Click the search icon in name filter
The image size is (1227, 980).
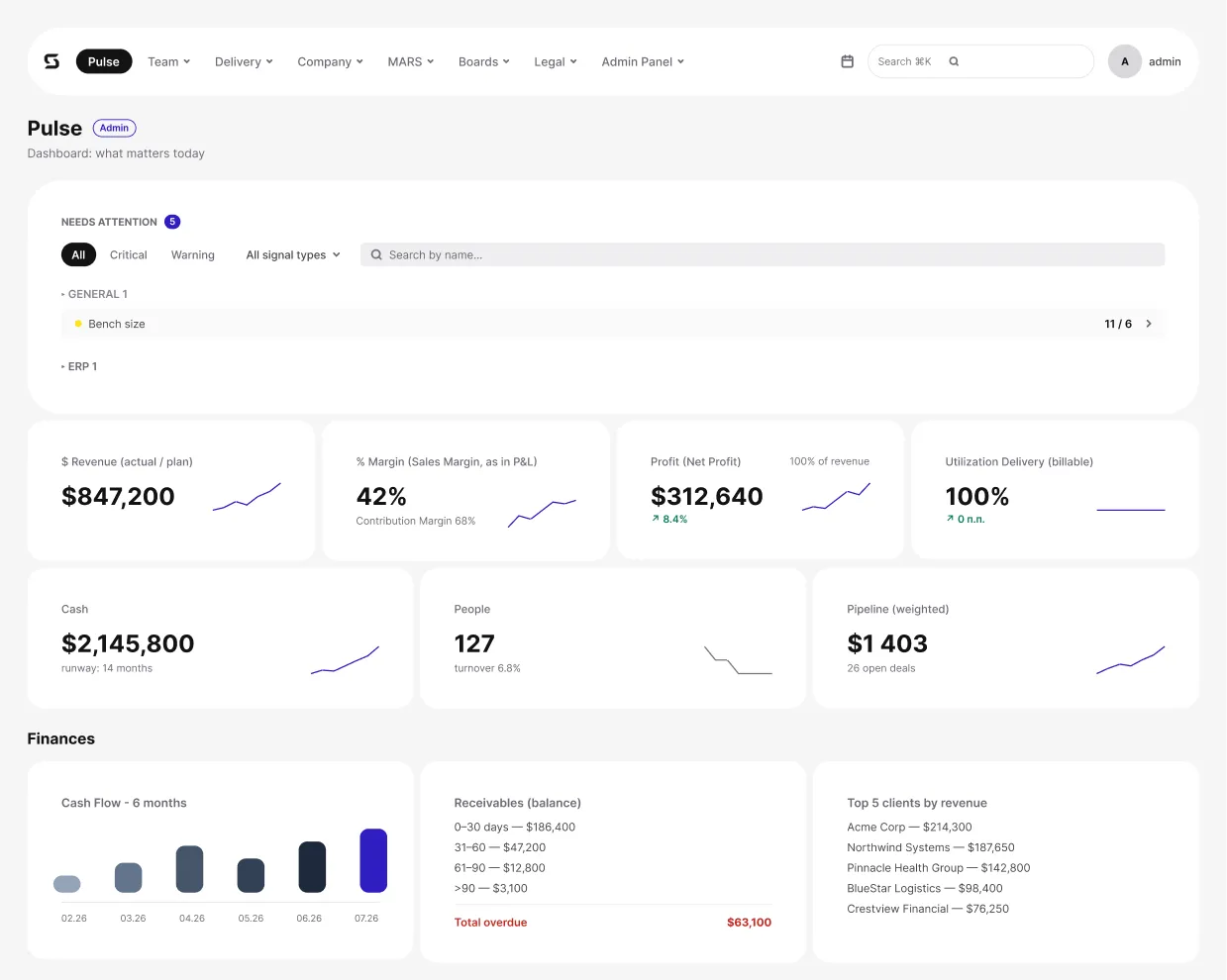pyautogui.click(x=376, y=255)
